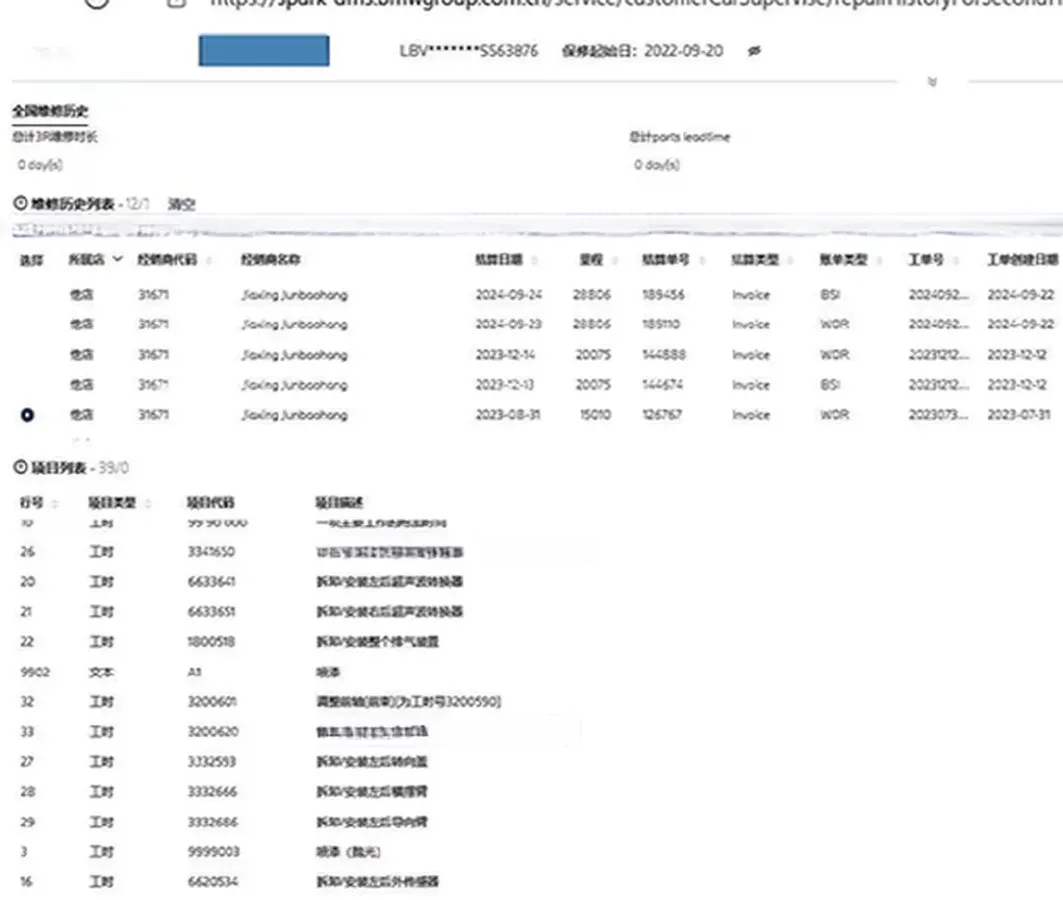This screenshot has height=900, width=1063.
Task: Expand the header chevron below the top bar
Action: [933, 82]
